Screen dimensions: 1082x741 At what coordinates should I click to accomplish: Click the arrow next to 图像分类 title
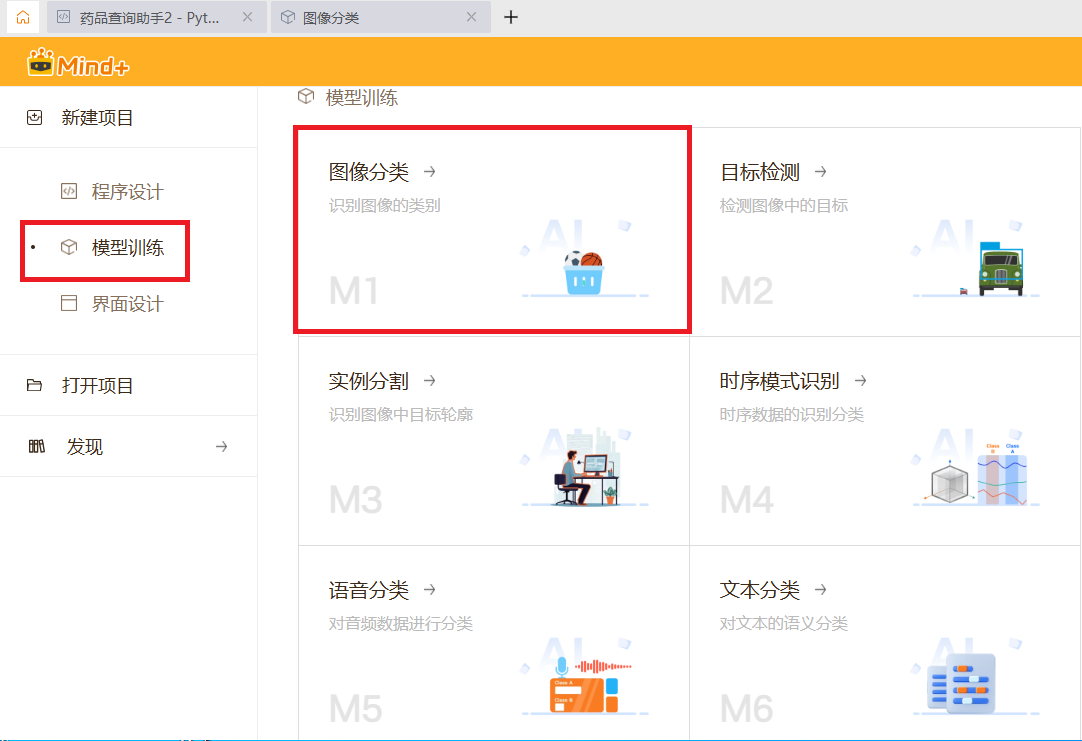(x=428, y=171)
